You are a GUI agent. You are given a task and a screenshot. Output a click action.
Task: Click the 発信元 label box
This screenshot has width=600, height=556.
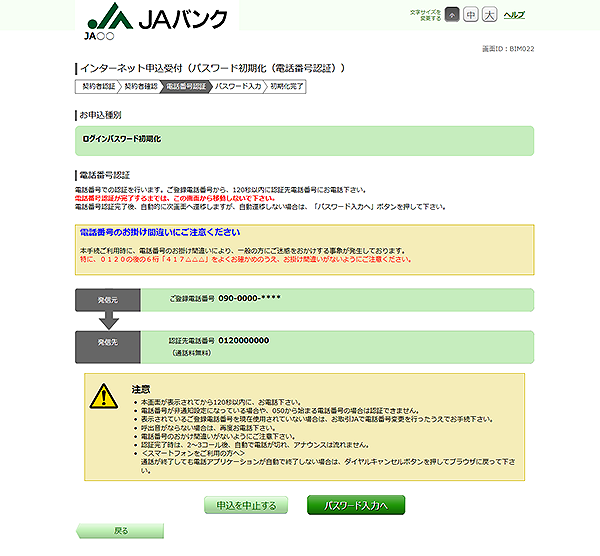click(x=108, y=300)
